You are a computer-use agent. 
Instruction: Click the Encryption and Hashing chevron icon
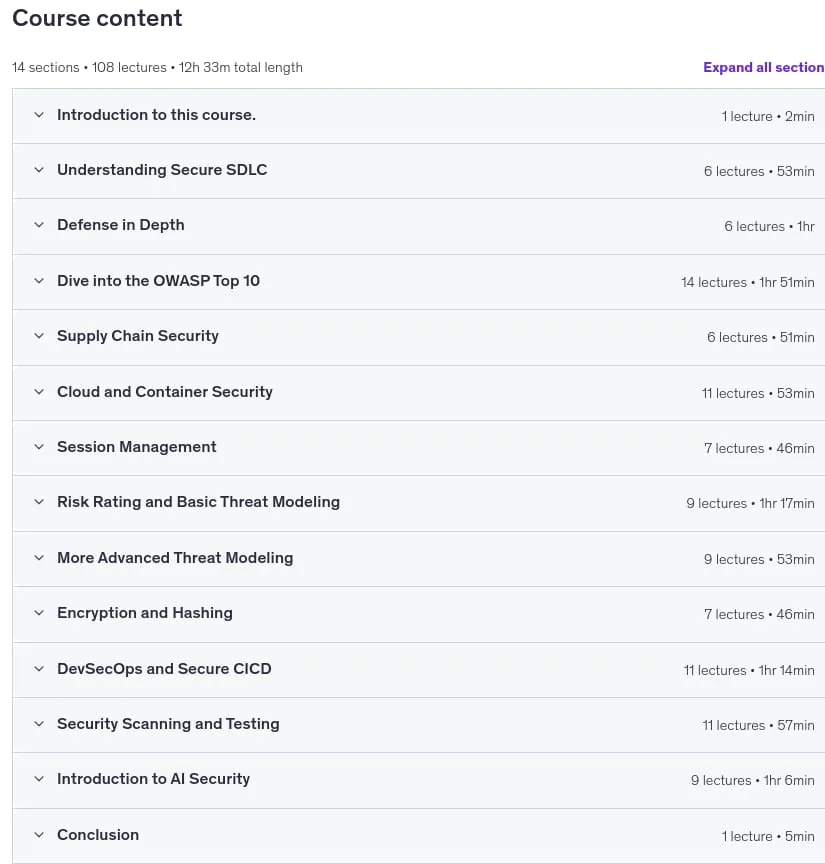pos(39,613)
